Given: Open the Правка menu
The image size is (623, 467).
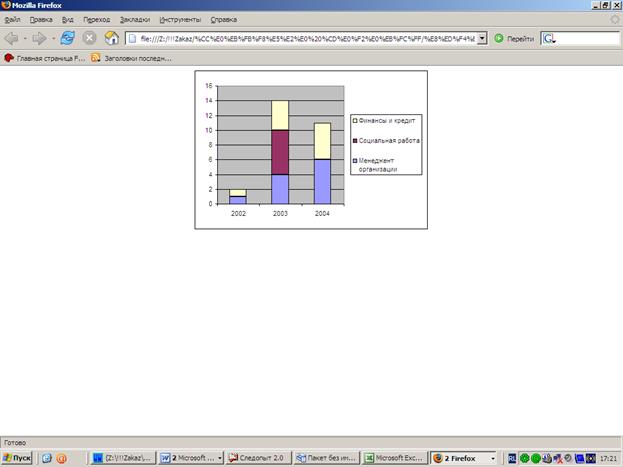Looking at the screenshot, I should [41, 19].
